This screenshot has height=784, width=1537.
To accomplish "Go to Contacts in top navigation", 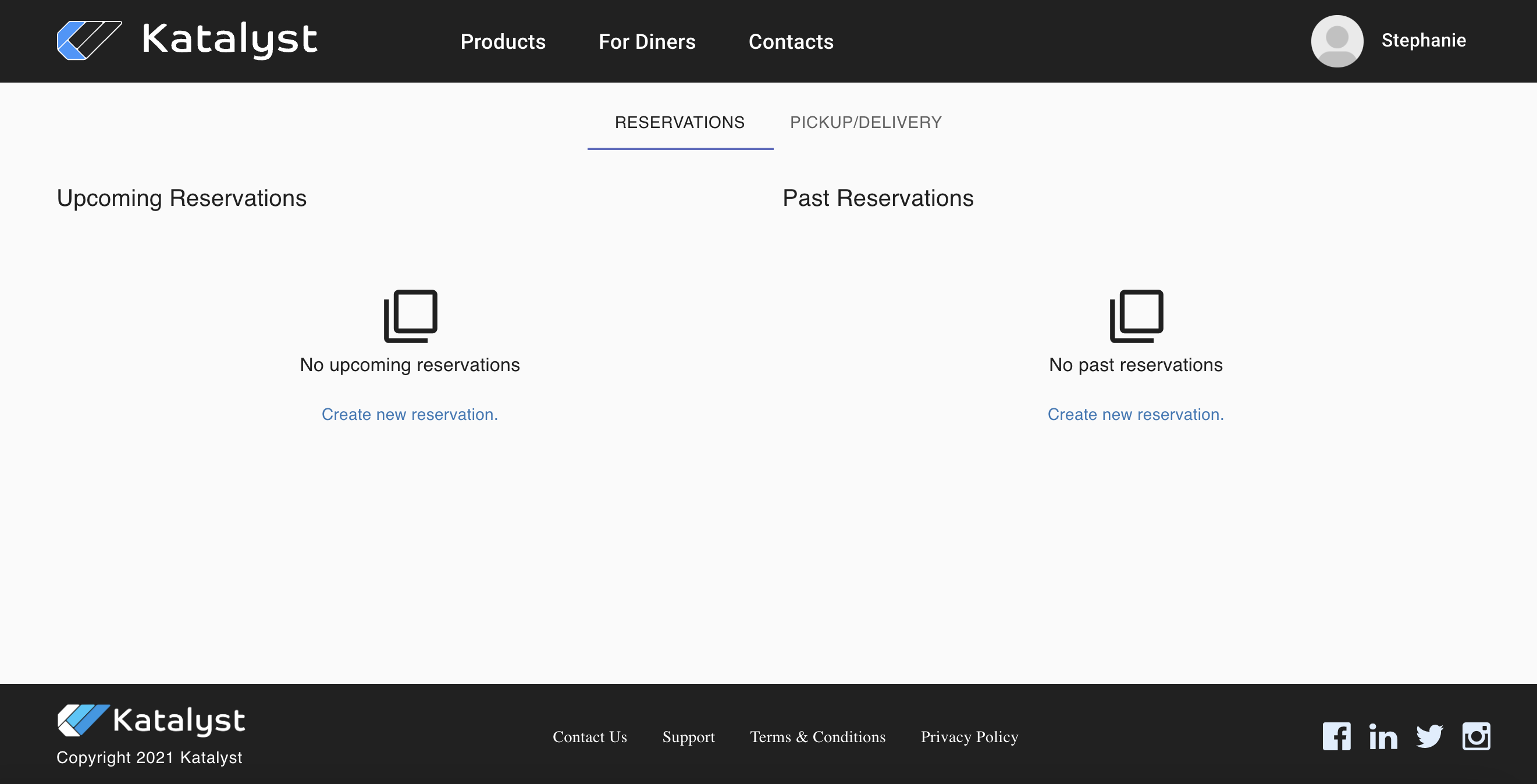I will click(791, 42).
